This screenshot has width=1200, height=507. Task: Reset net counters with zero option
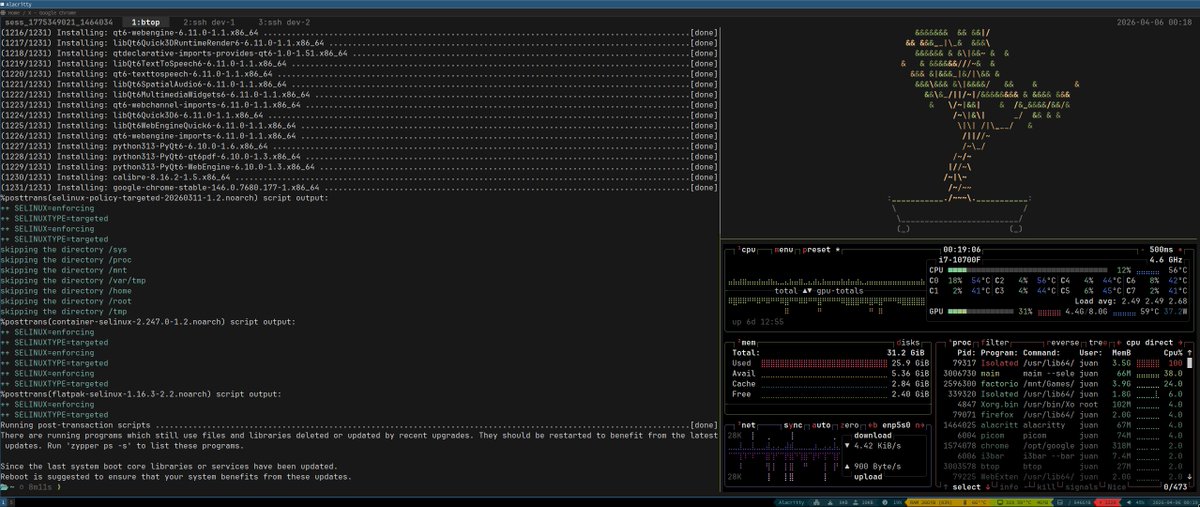pos(849,425)
